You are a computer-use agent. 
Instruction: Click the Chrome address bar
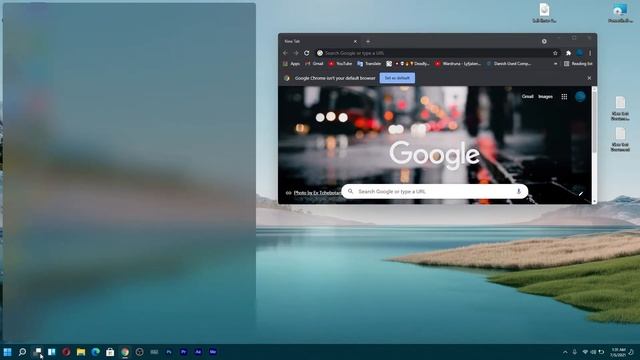coord(437,53)
